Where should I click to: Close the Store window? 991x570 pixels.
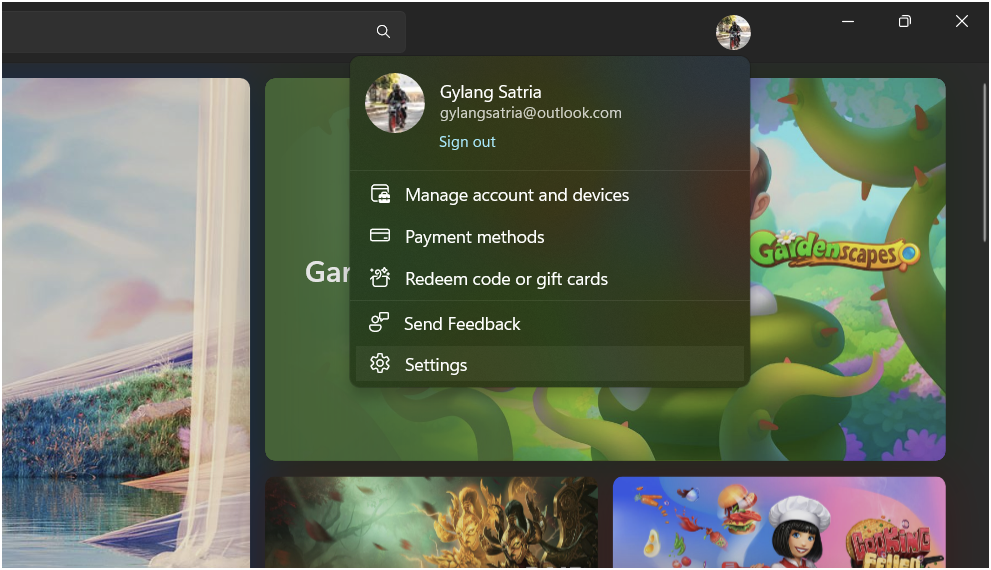tap(962, 21)
